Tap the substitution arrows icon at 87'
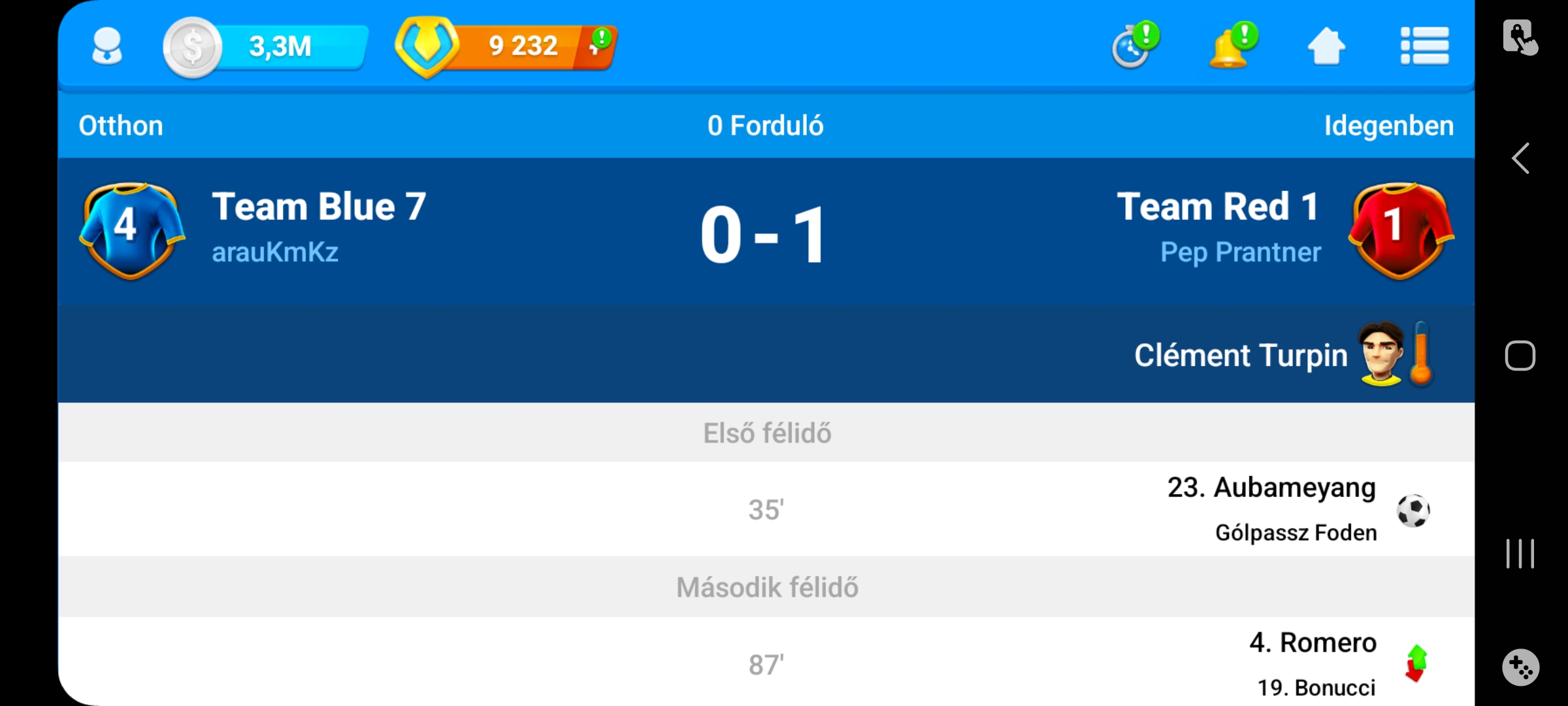 pyautogui.click(x=1416, y=664)
